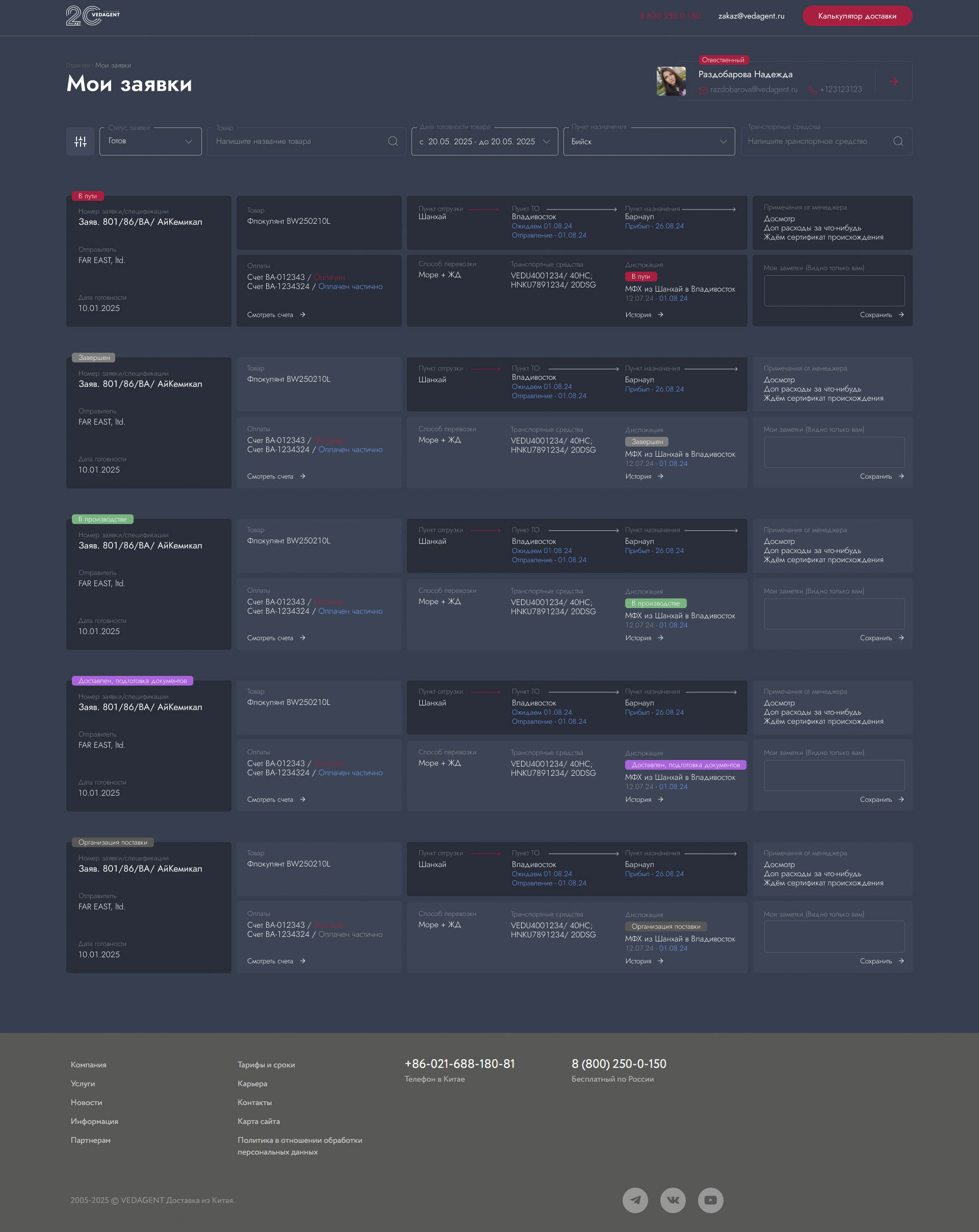Image resolution: width=979 pixels, height=1232 pixels.
Task: Click search icon in Товар field
Action: 393,141
